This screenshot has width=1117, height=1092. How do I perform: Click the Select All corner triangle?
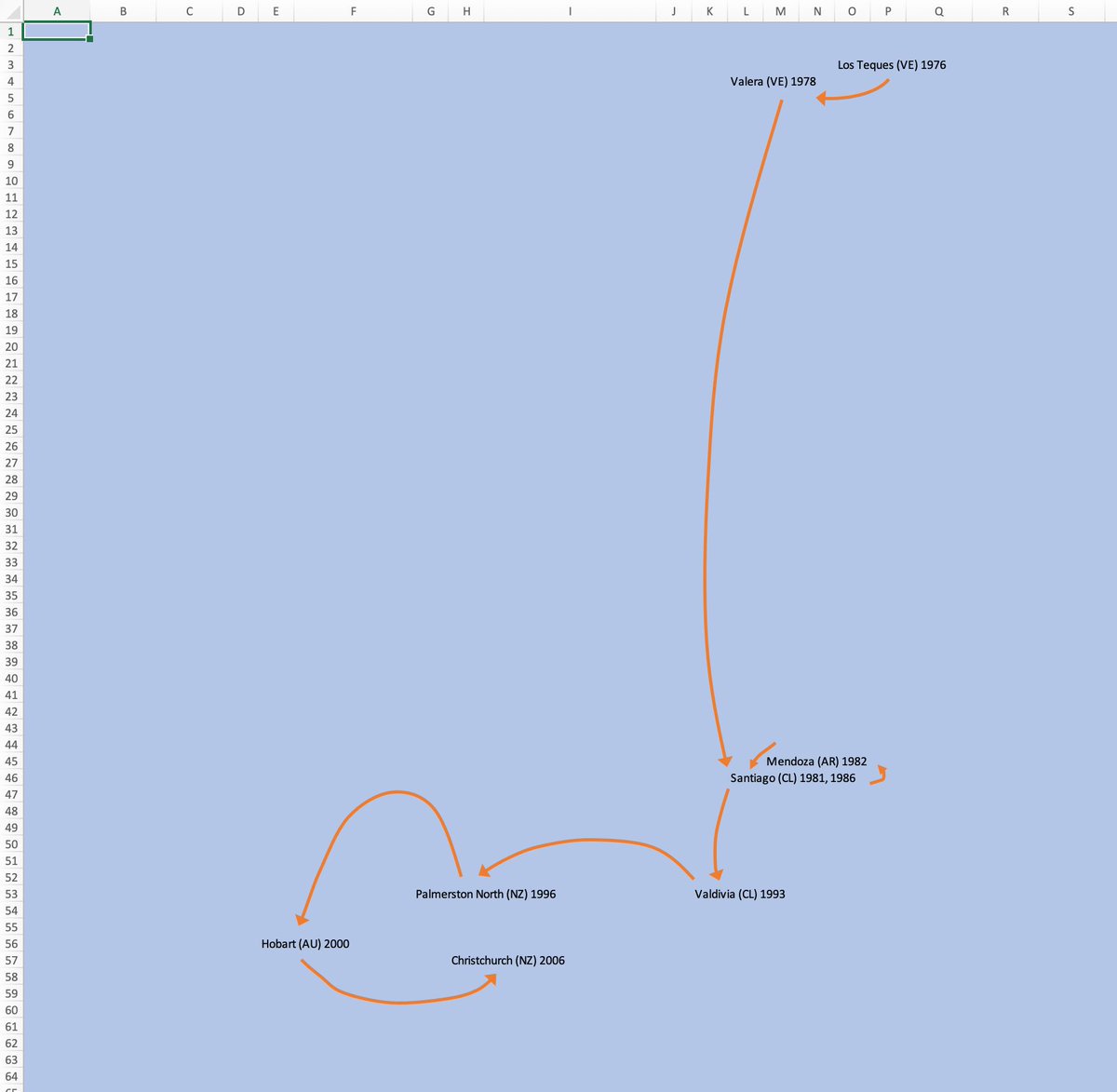(x=12, y=12)
